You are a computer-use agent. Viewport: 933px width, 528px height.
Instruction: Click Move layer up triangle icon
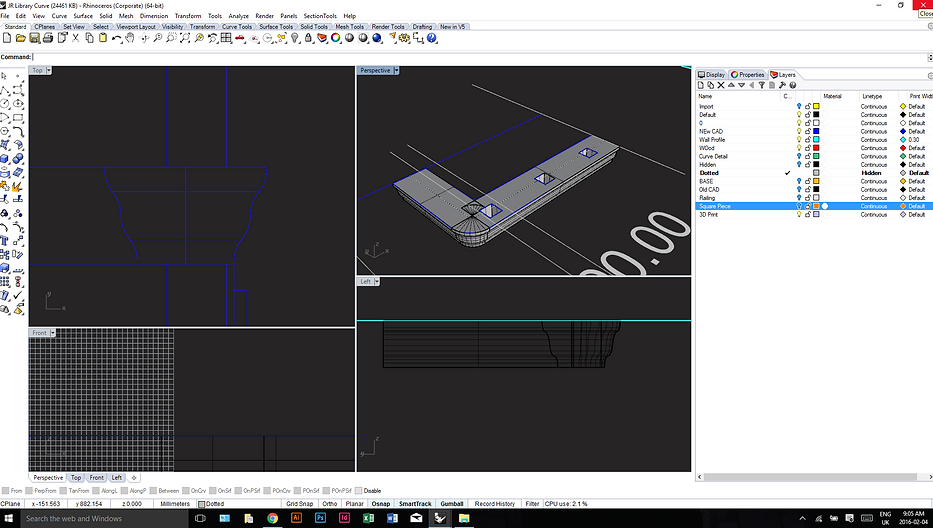coord(731,85)
